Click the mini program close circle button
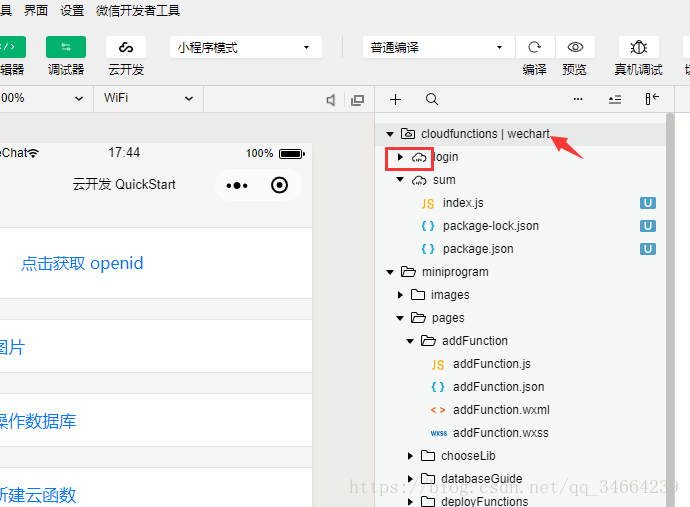The image size is (690, 507). 279,185
